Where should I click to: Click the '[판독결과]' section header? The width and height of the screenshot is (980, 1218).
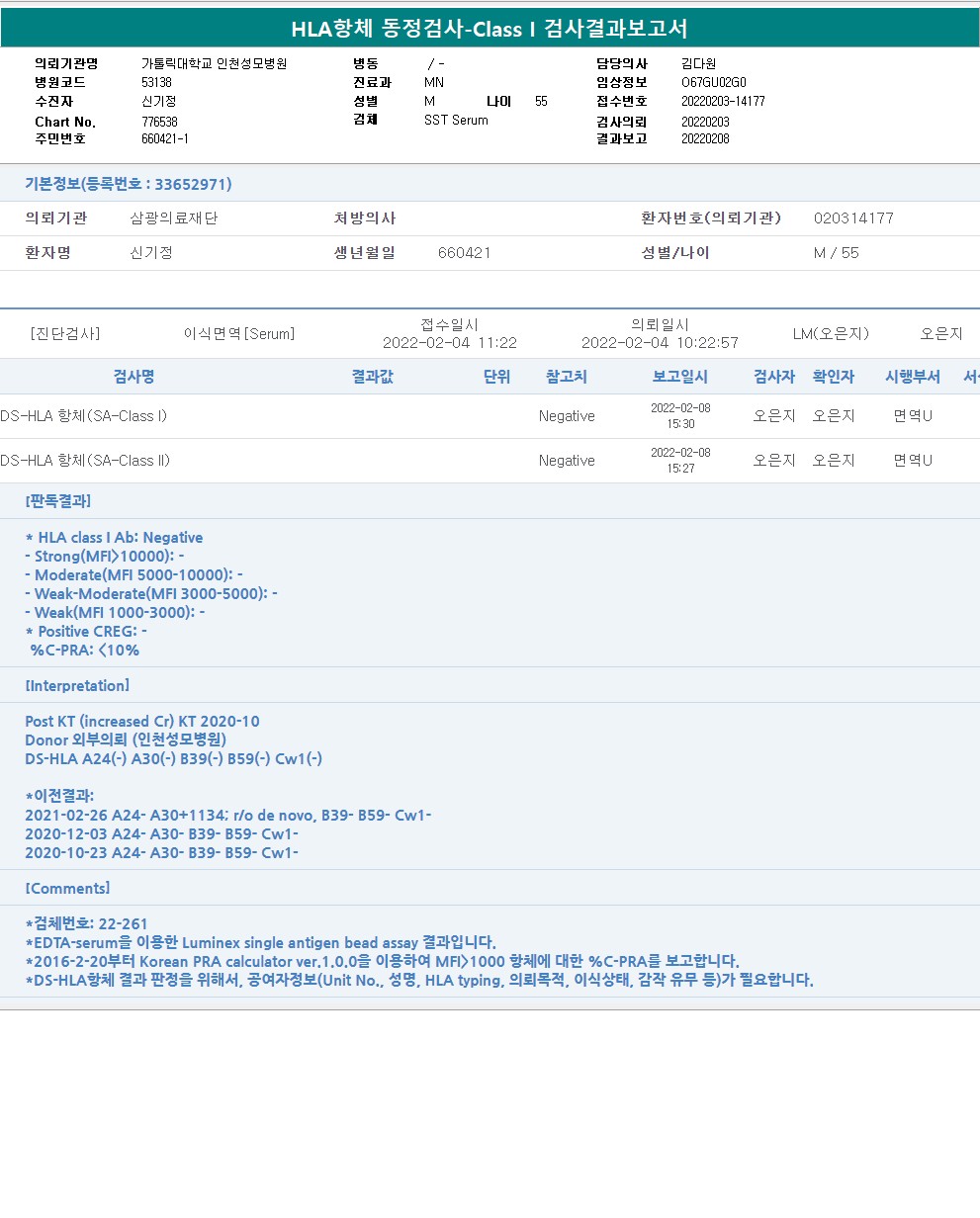[58, 501]
